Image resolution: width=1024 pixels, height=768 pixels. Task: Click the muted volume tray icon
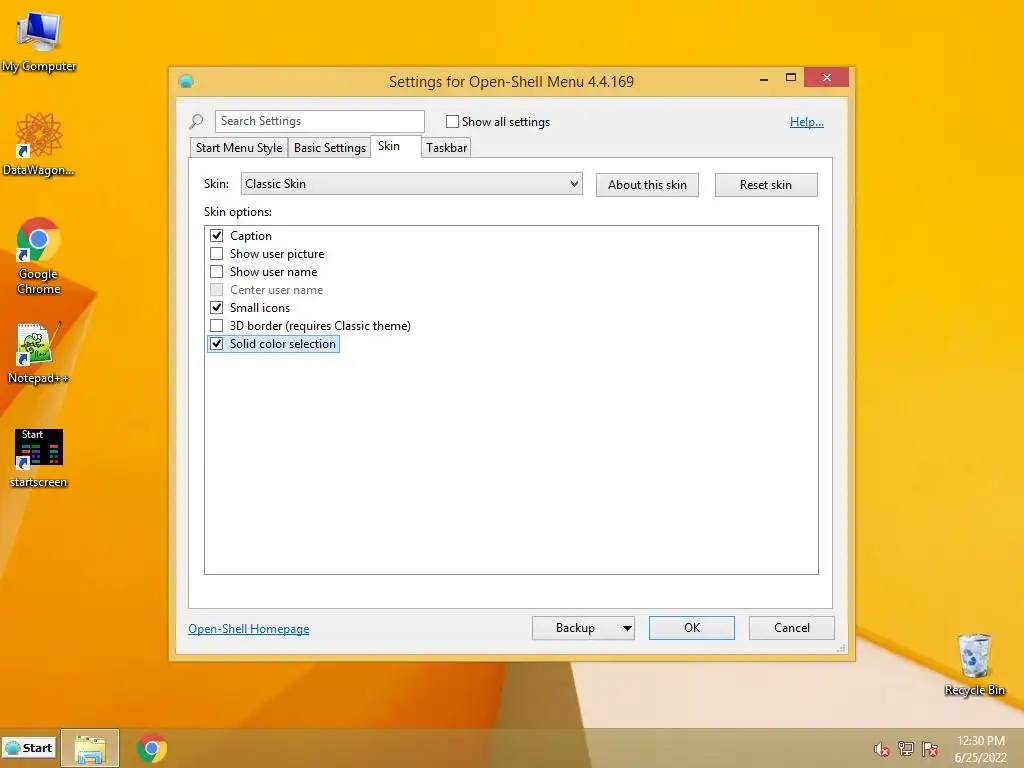(x=881, y=749)
